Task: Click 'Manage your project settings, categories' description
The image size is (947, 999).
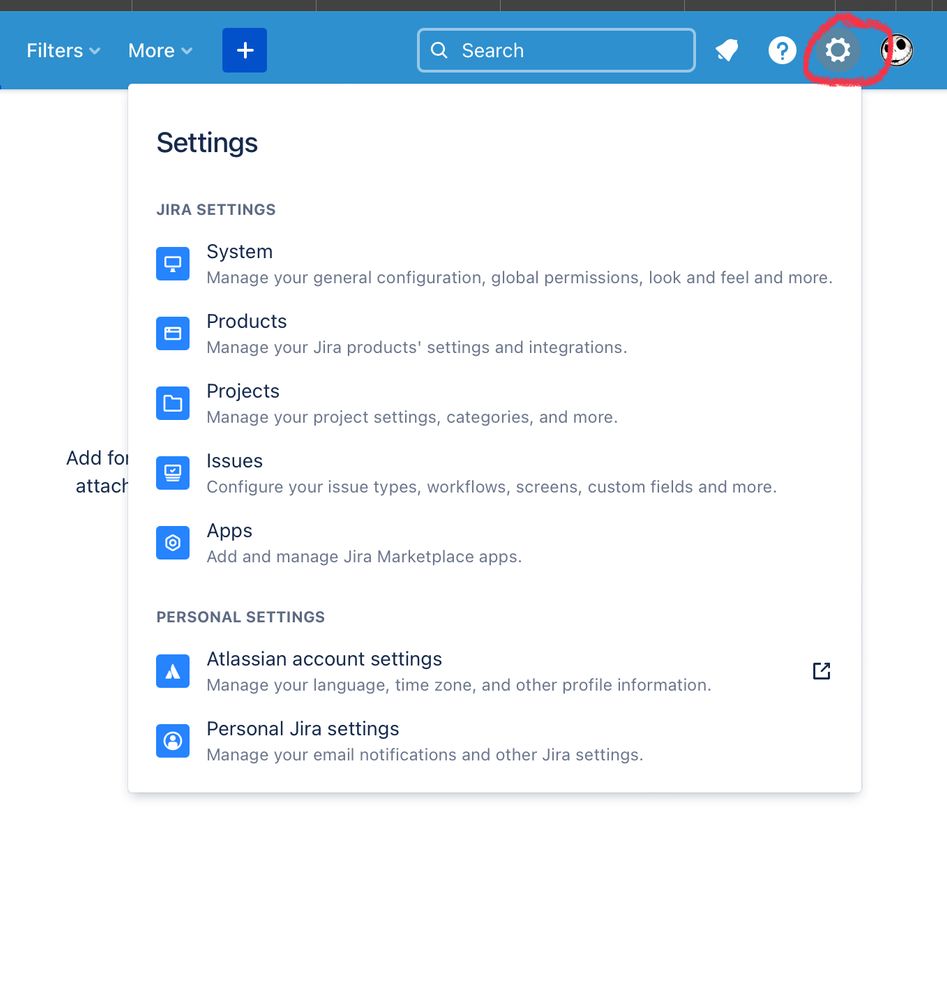Action: point(412,417)
